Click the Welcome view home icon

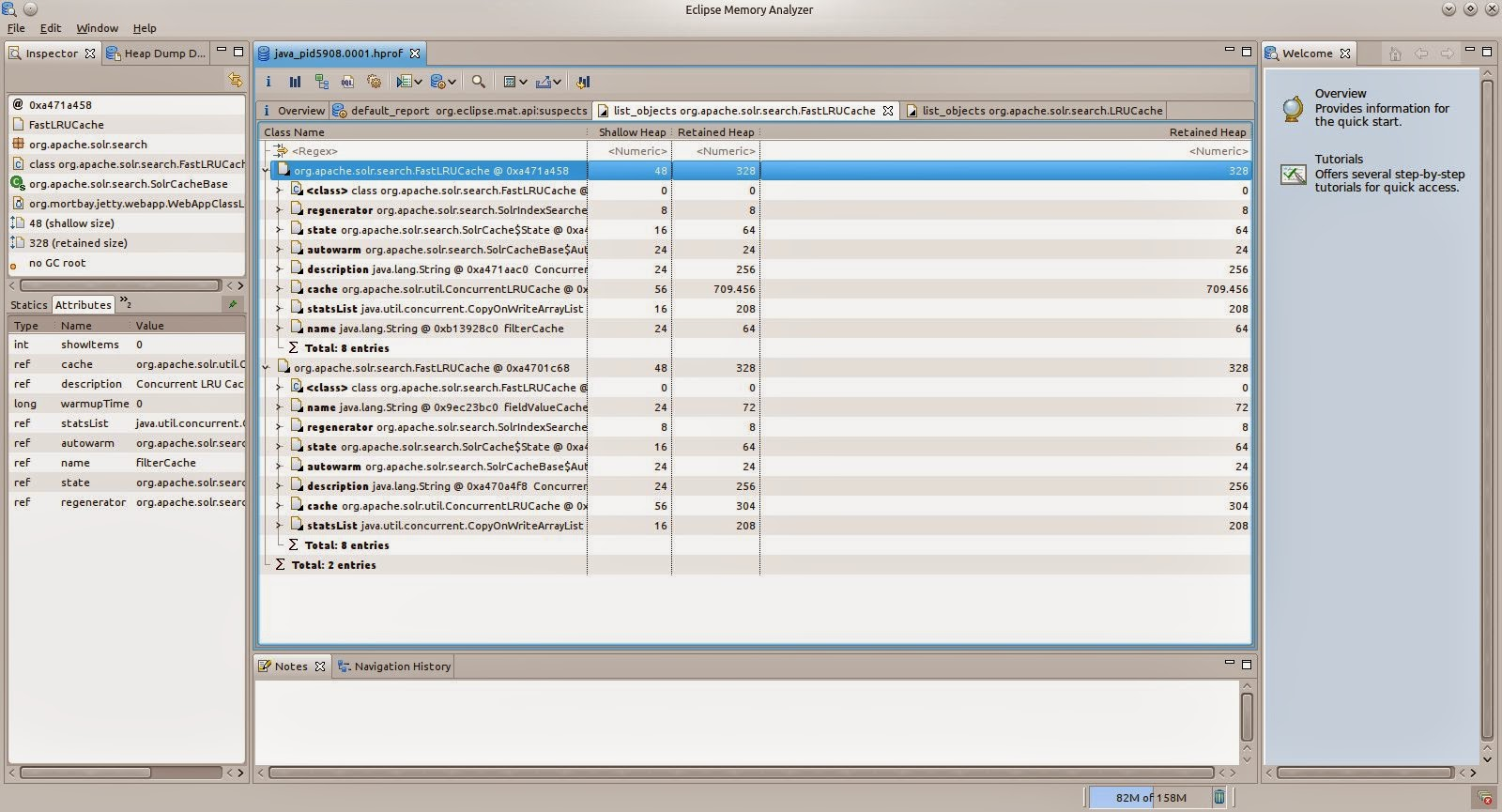pos(1395,54)
